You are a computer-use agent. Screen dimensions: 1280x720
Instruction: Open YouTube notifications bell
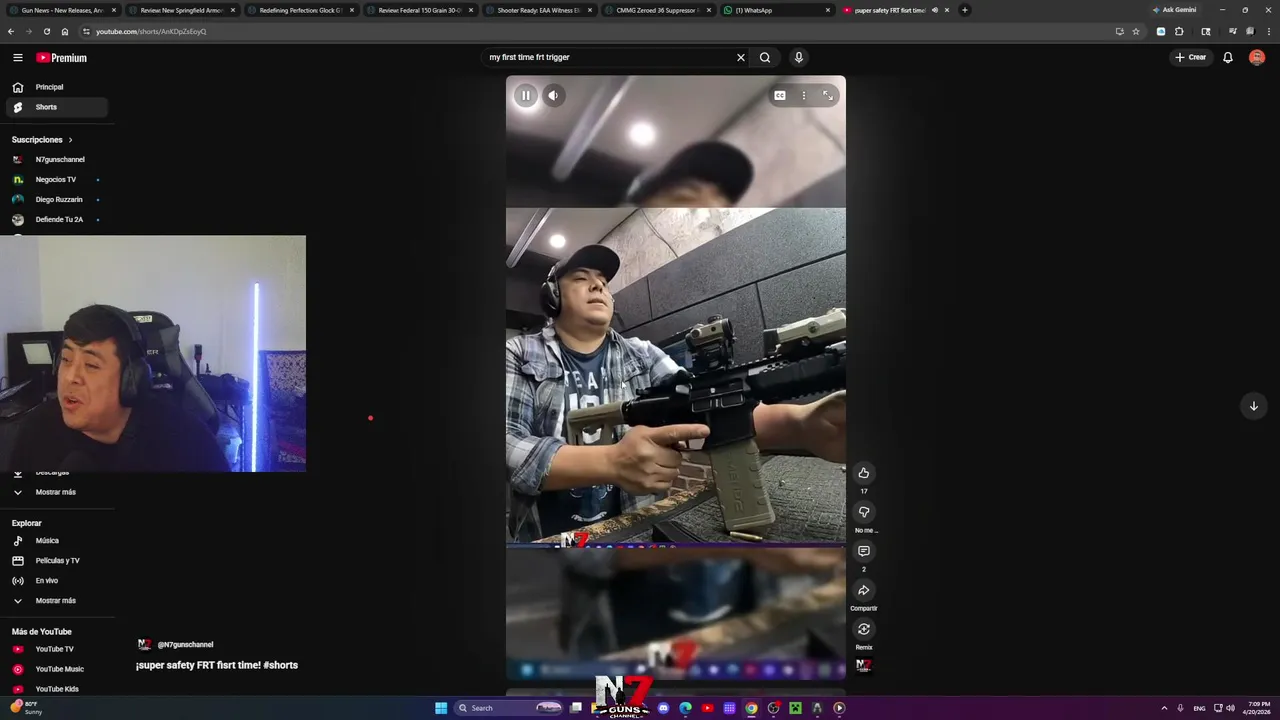click(x=1228, y=58)
